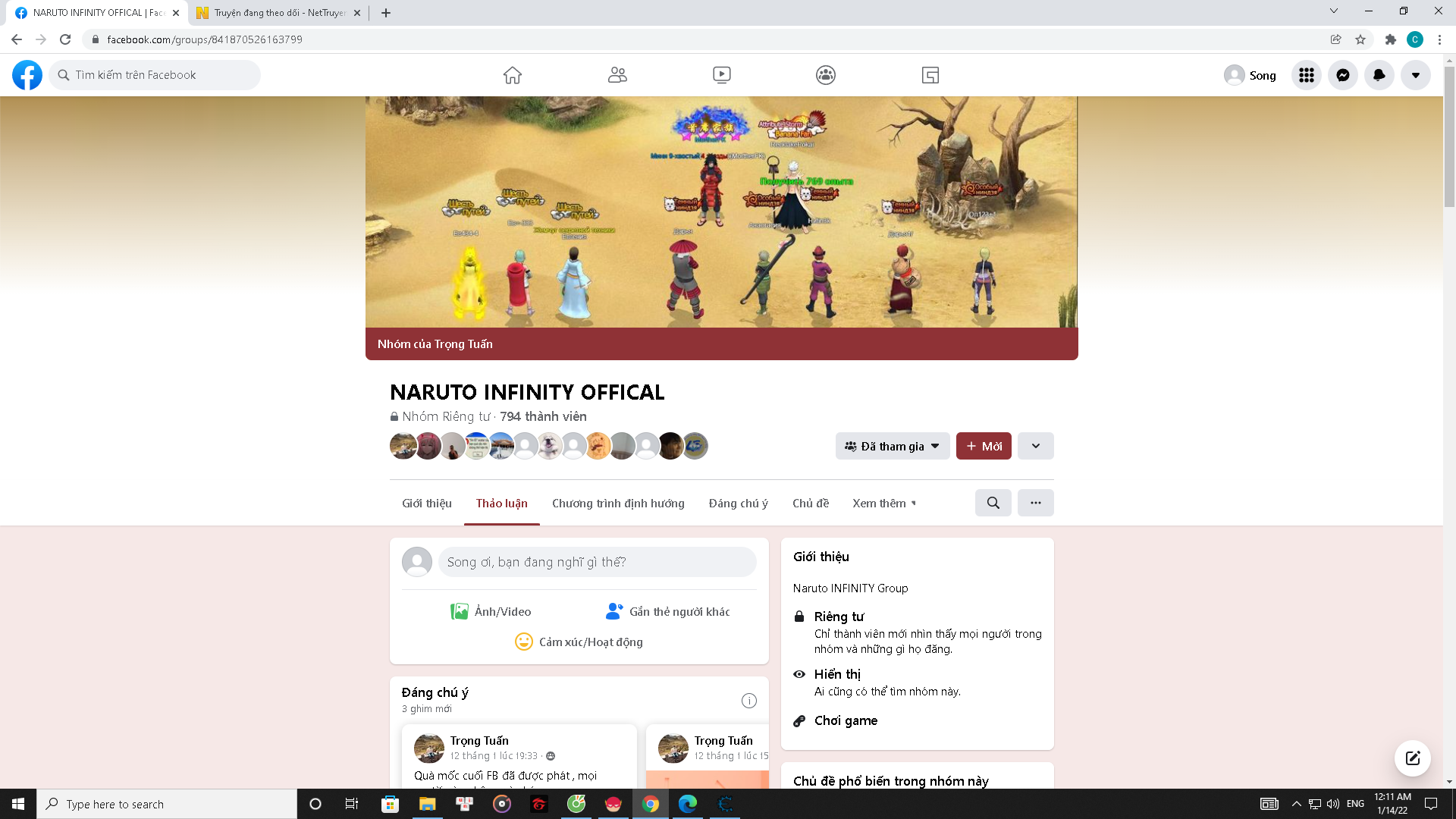
Task: Open the Groups icon in top navigation
Action: click(x=826, y=75)
